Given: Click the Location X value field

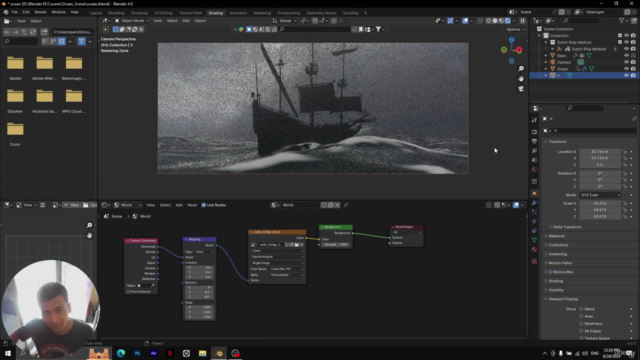Looking at the screenshot, I should pos(600,151).
